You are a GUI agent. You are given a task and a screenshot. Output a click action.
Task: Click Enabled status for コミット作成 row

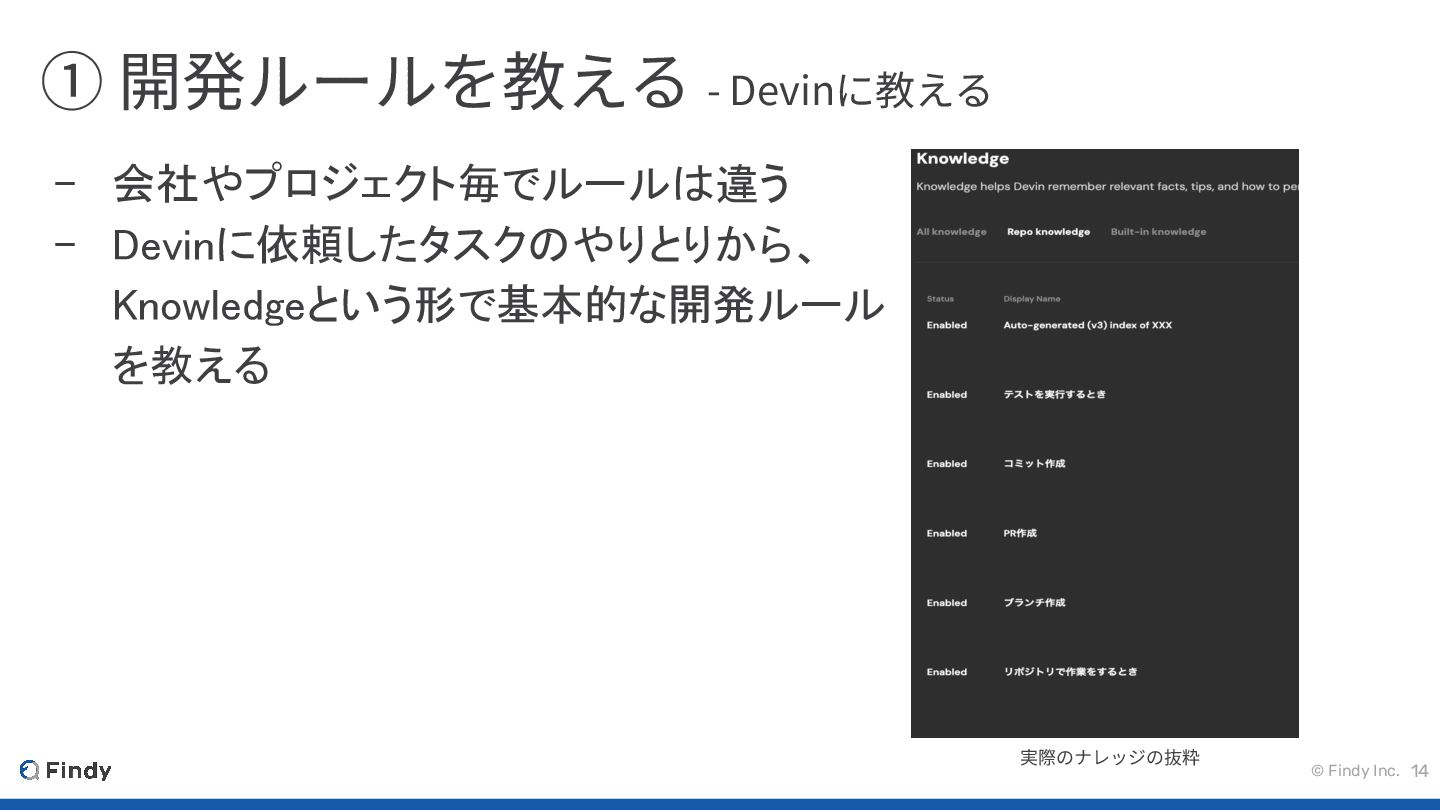[x=946, y=464]
